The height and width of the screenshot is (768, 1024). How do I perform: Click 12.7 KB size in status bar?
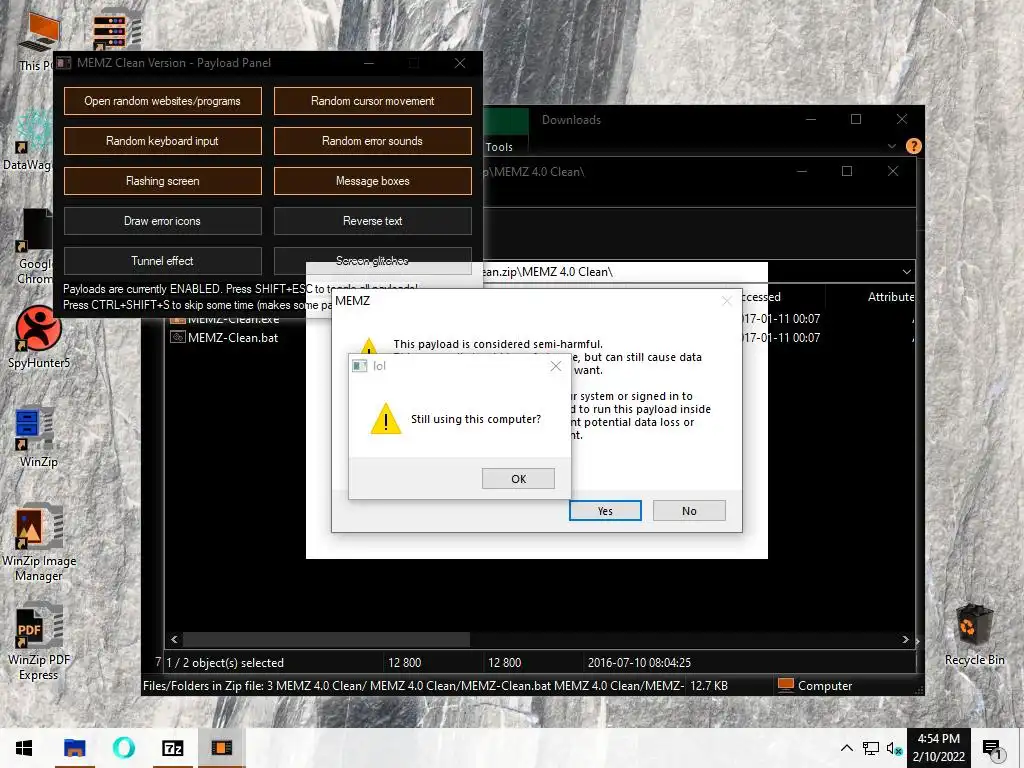(x=709, y=686)
